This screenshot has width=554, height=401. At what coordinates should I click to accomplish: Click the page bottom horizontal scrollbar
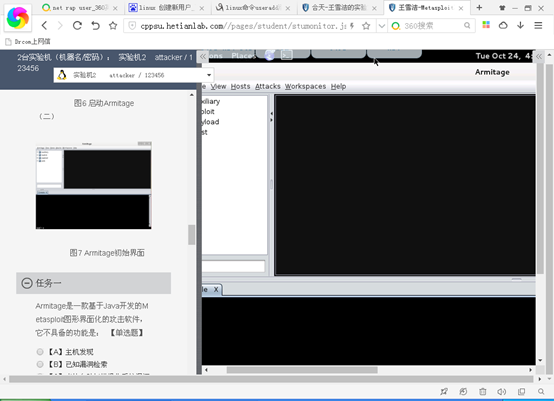tap(271, 379)
